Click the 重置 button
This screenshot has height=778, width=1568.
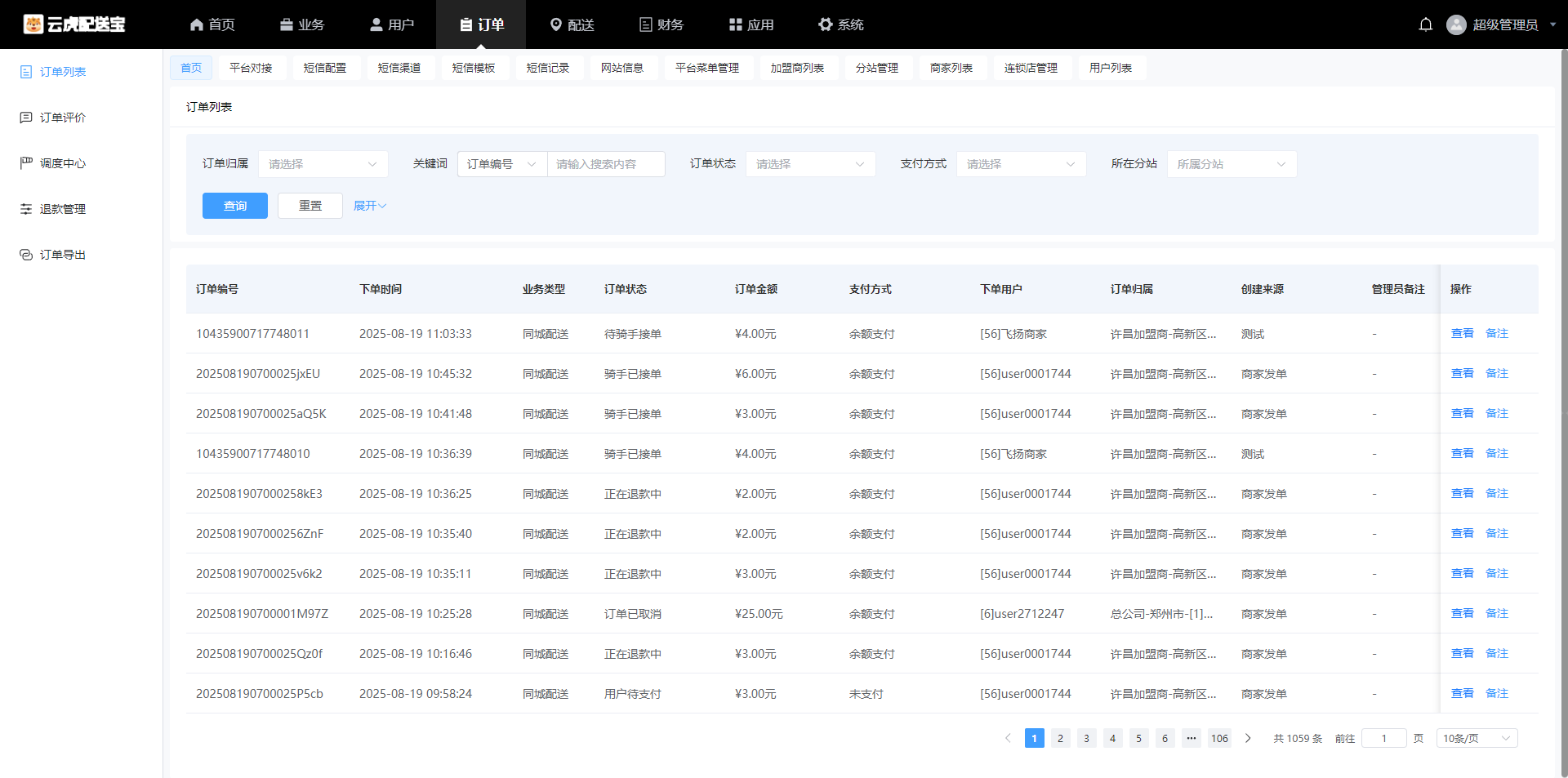click(310, 206)
